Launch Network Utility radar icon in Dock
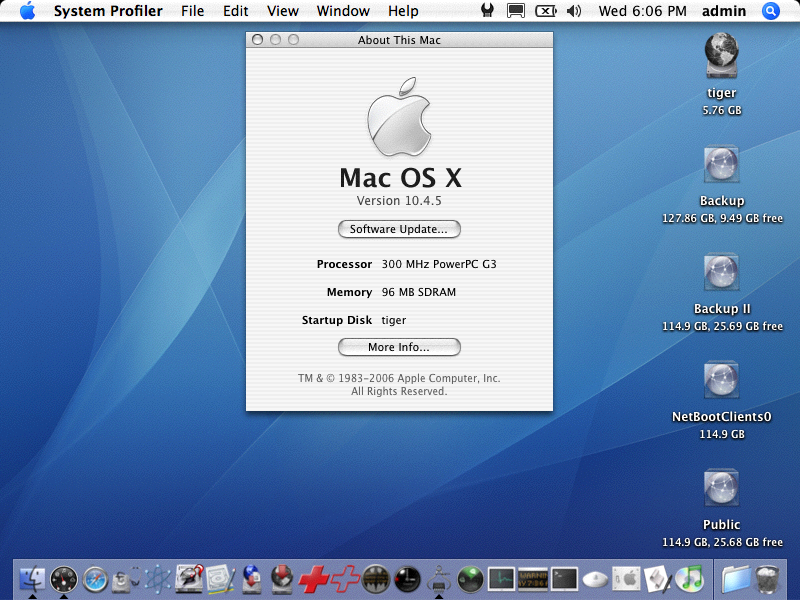Screen dimensions: 800x600 coord(470,580)
